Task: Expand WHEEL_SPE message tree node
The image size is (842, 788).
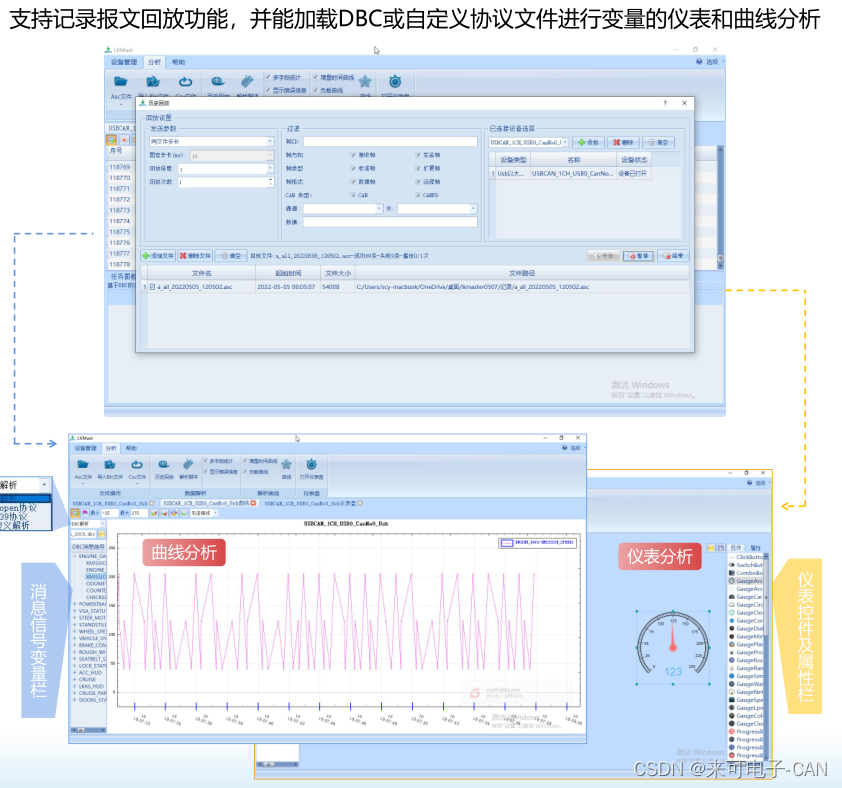Action: click(x=75, y=631)
